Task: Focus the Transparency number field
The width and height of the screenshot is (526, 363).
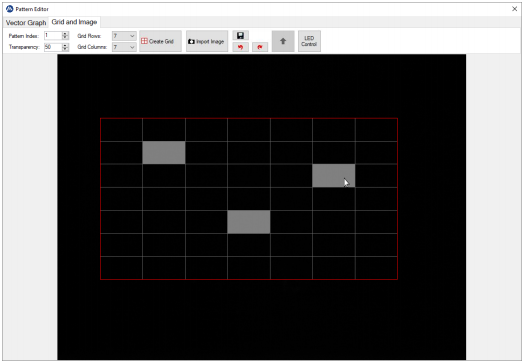Action: tap(53, 47)
